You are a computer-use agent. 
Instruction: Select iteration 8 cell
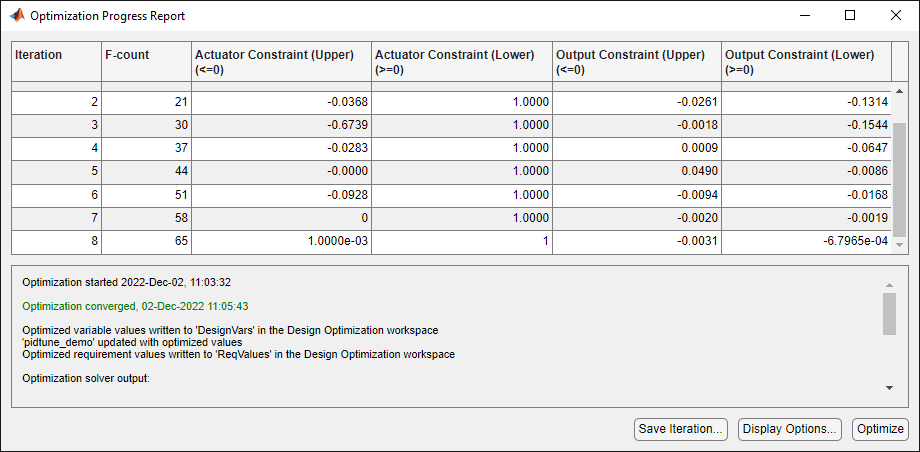coord(57,241)
